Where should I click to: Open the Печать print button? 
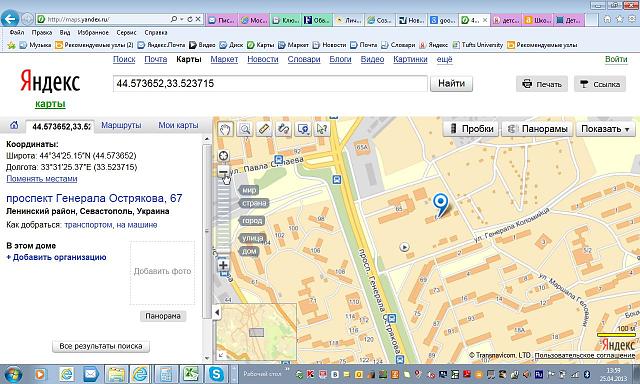pos(542,84)
